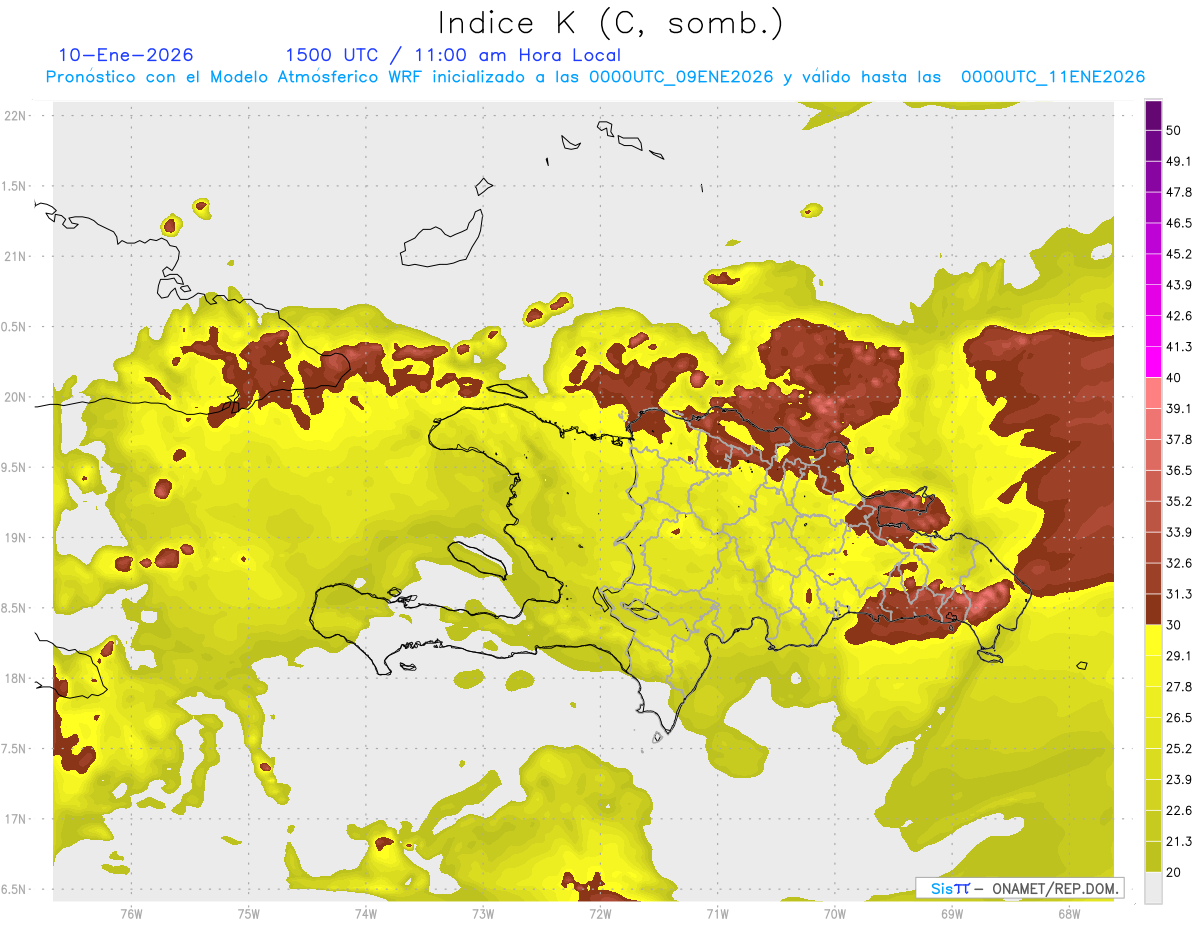Click the longitude axis label '72W'

600,913
